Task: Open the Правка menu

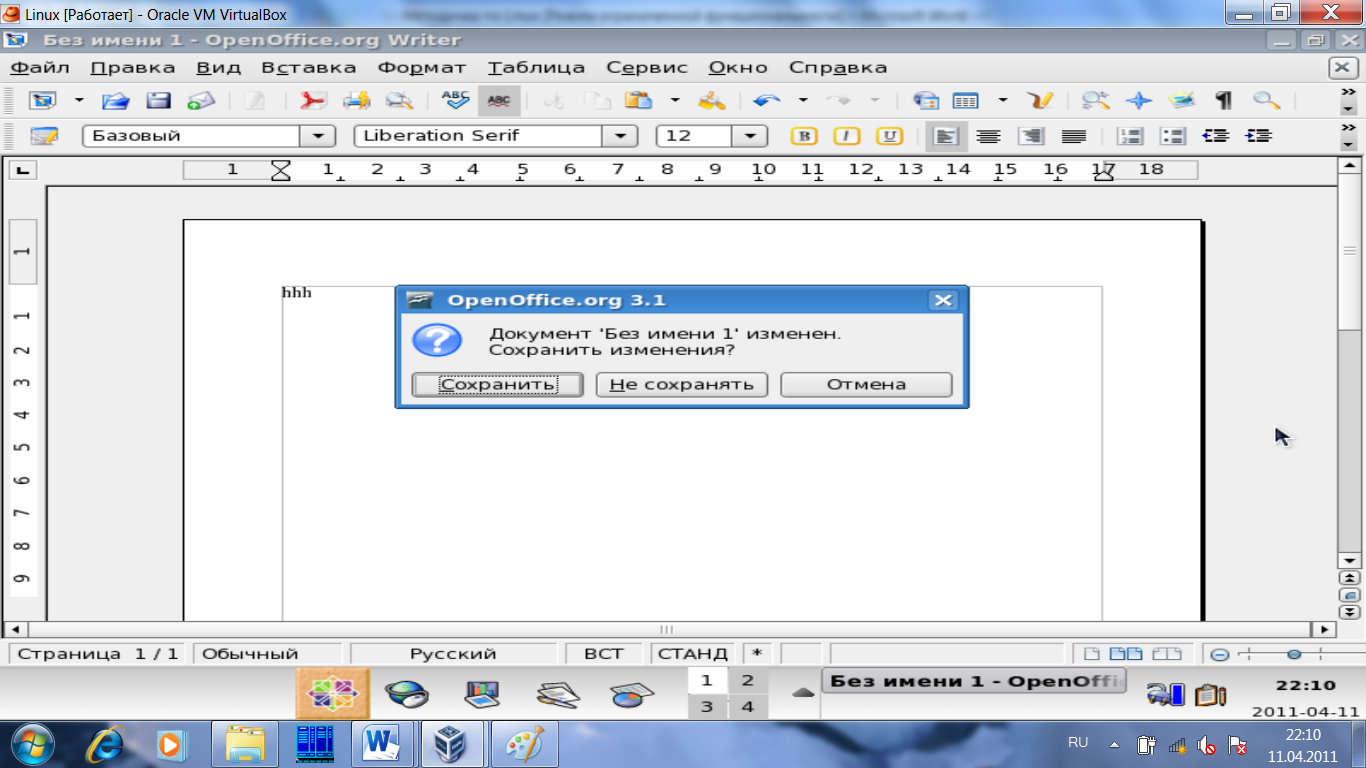Action: coord(132,68)
